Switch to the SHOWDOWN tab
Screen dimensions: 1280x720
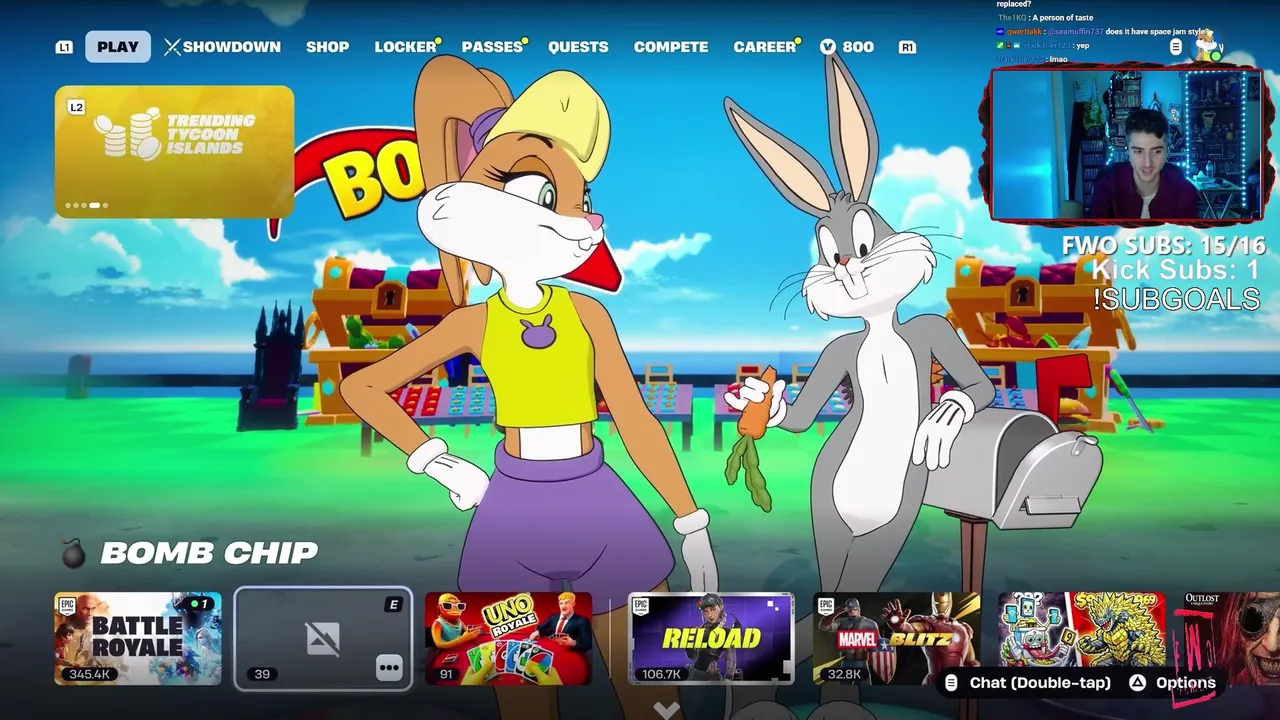tap(222, 47)
